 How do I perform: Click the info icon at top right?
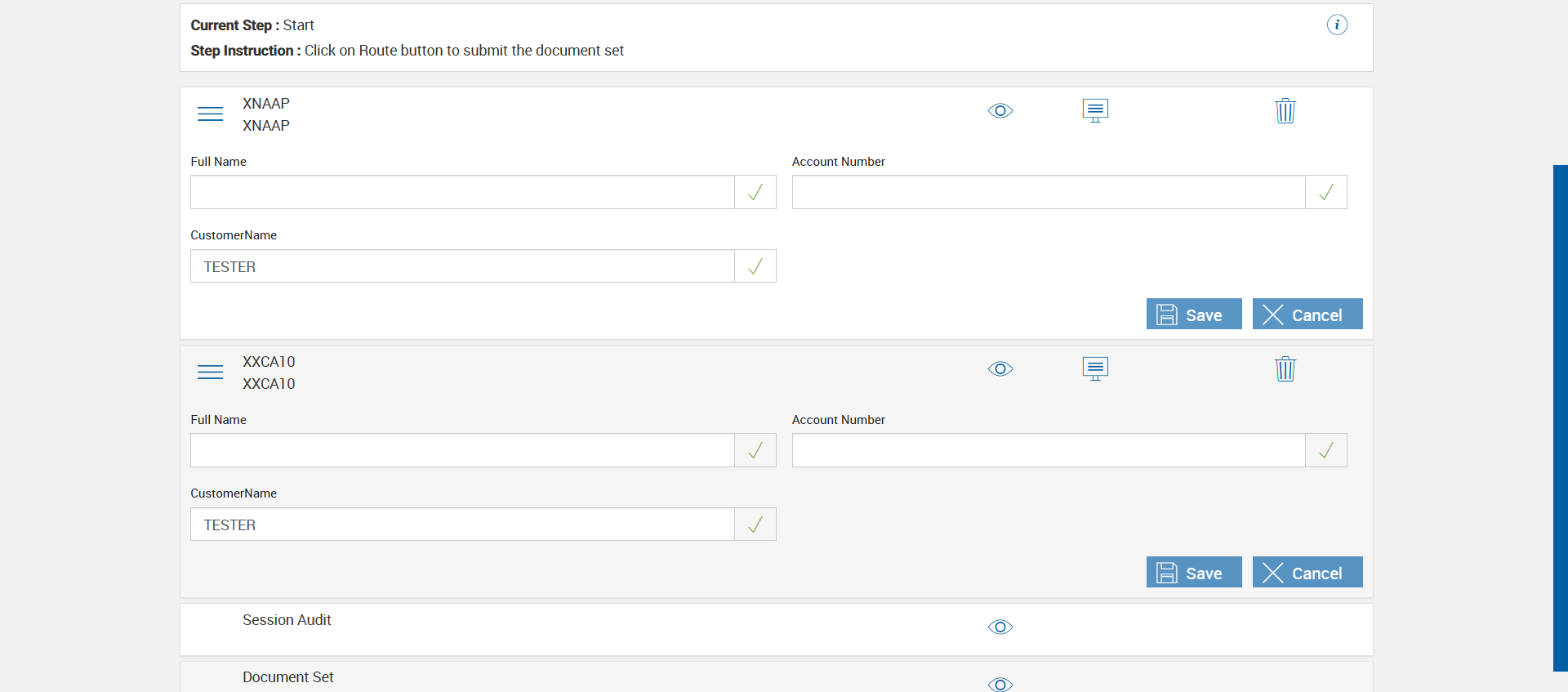point(1337,25)
